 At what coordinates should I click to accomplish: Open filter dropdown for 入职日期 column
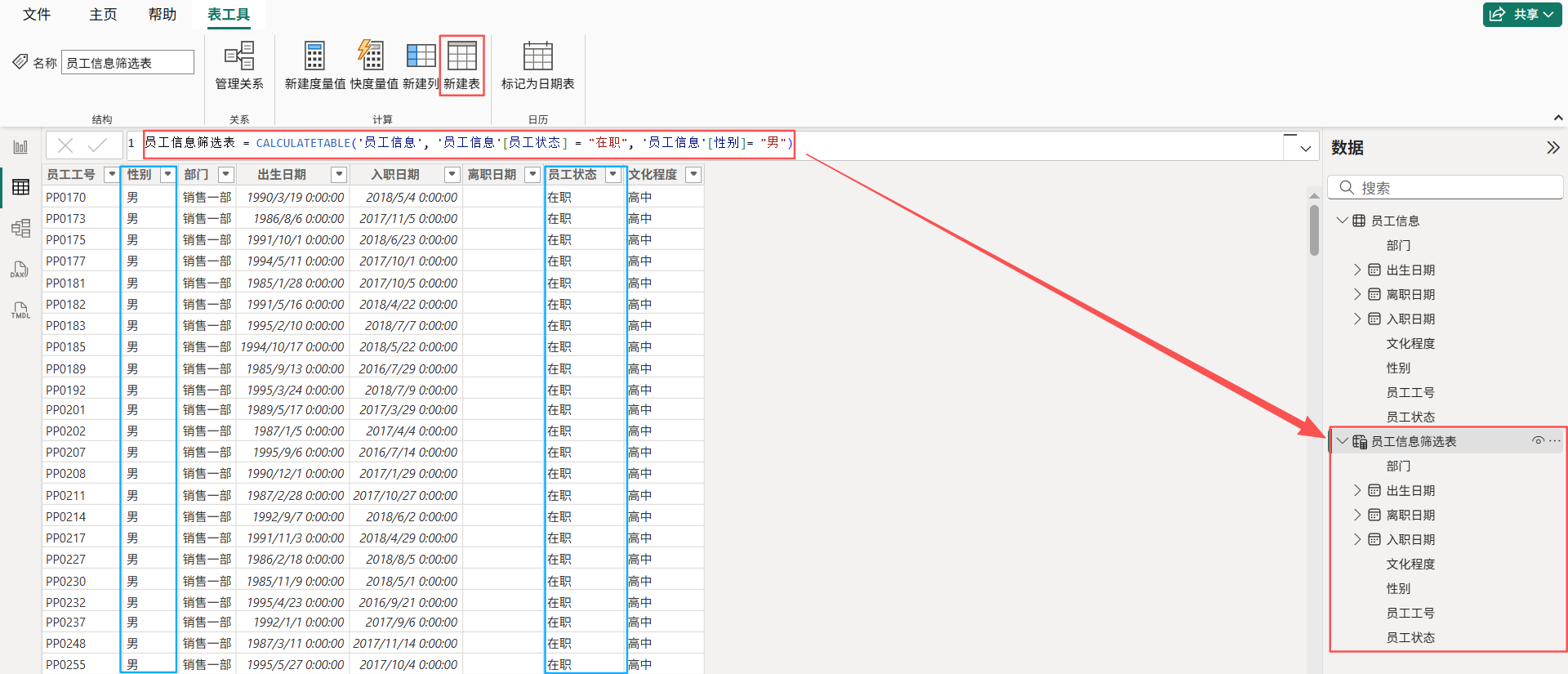tap(452, 174)
